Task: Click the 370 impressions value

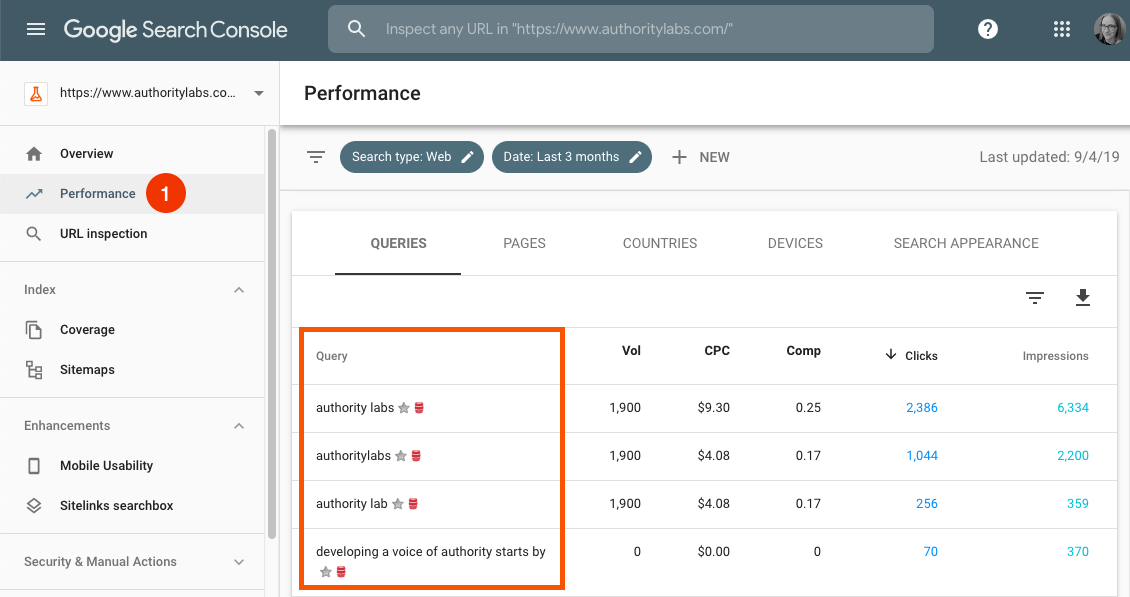Action: point(1077,552)
